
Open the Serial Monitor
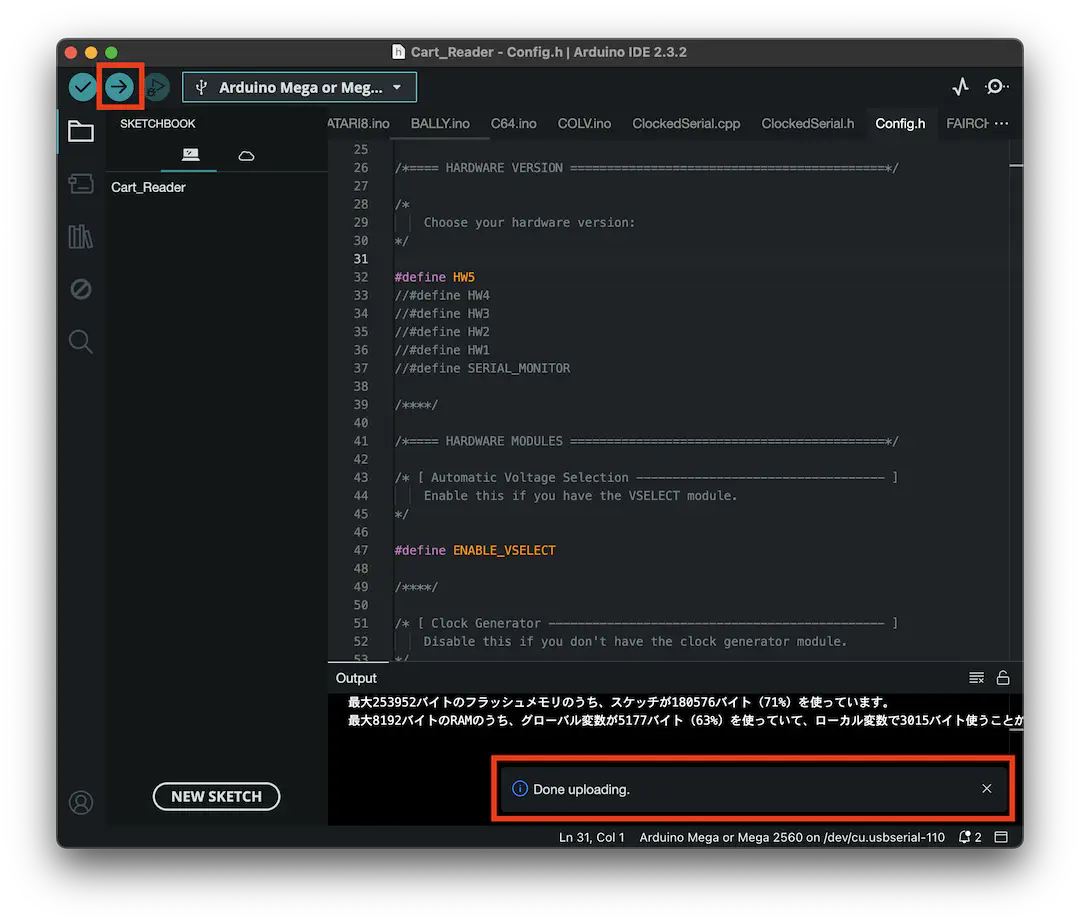coord(996,87)
